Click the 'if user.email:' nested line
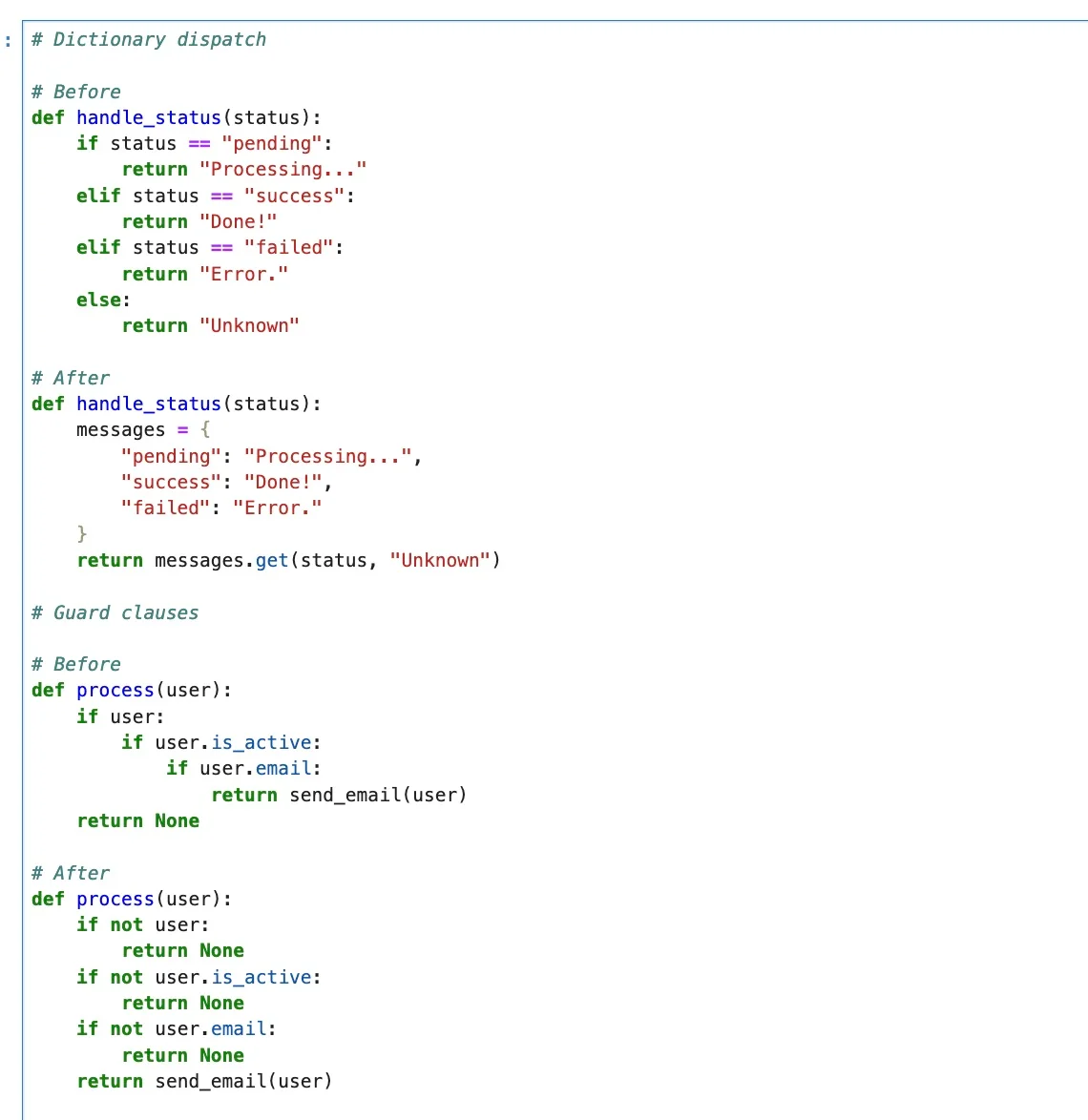This screenshot has height=1120, width=1088. 243,769
